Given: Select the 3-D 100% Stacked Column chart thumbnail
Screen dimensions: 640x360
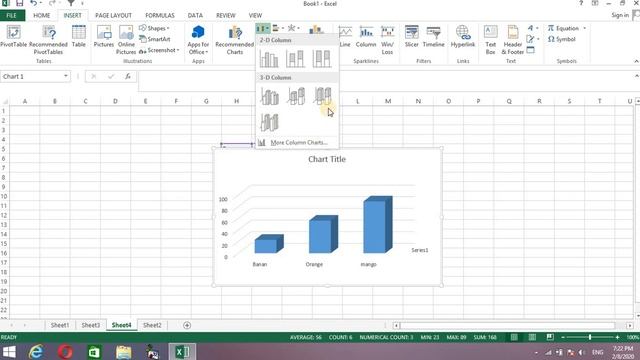Looking at the screenshot, I should [x=322, y=96].
